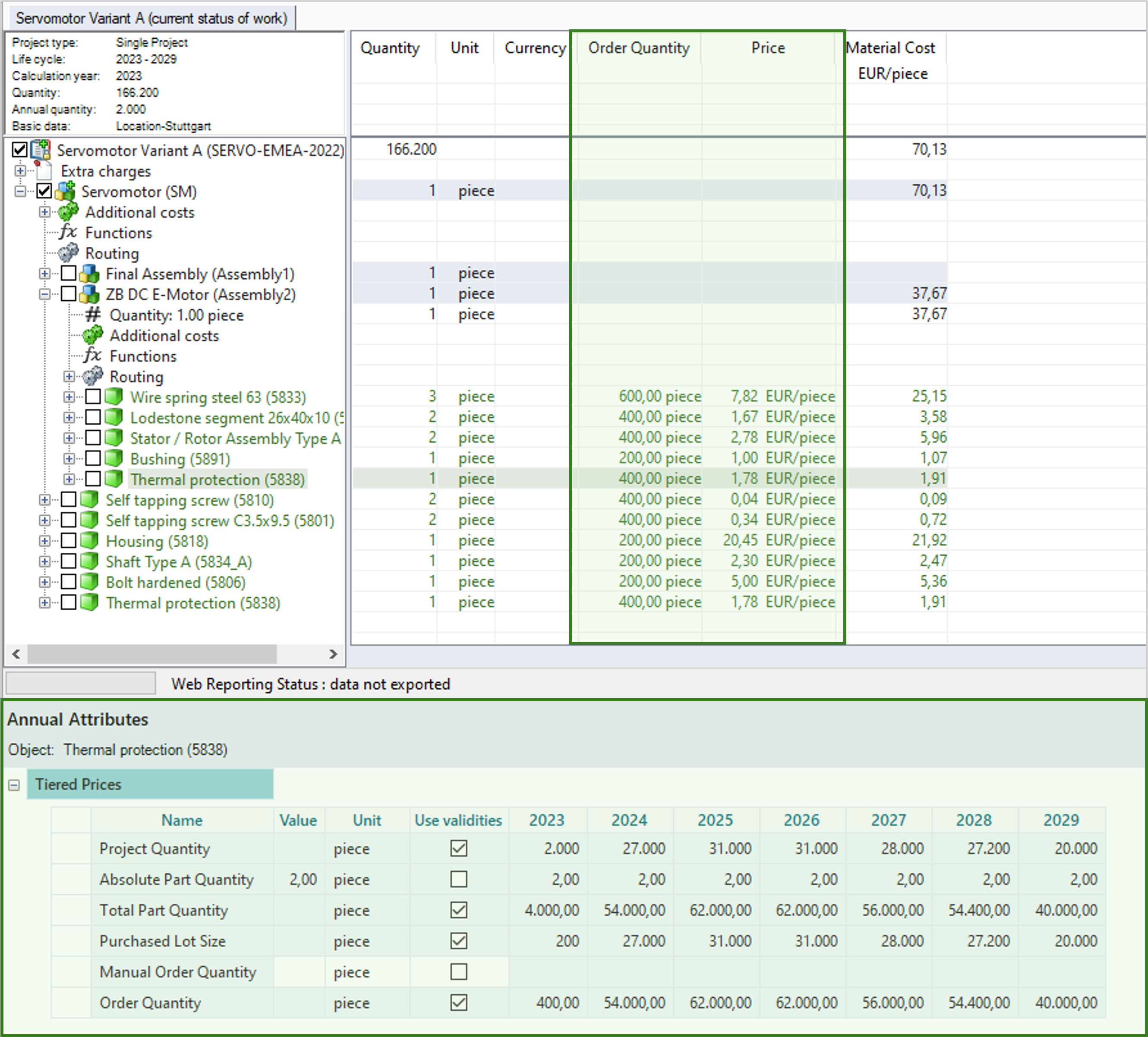
Task: Tick the checkbox next to Bushing (5891)
Action: (x=93, y=458)
